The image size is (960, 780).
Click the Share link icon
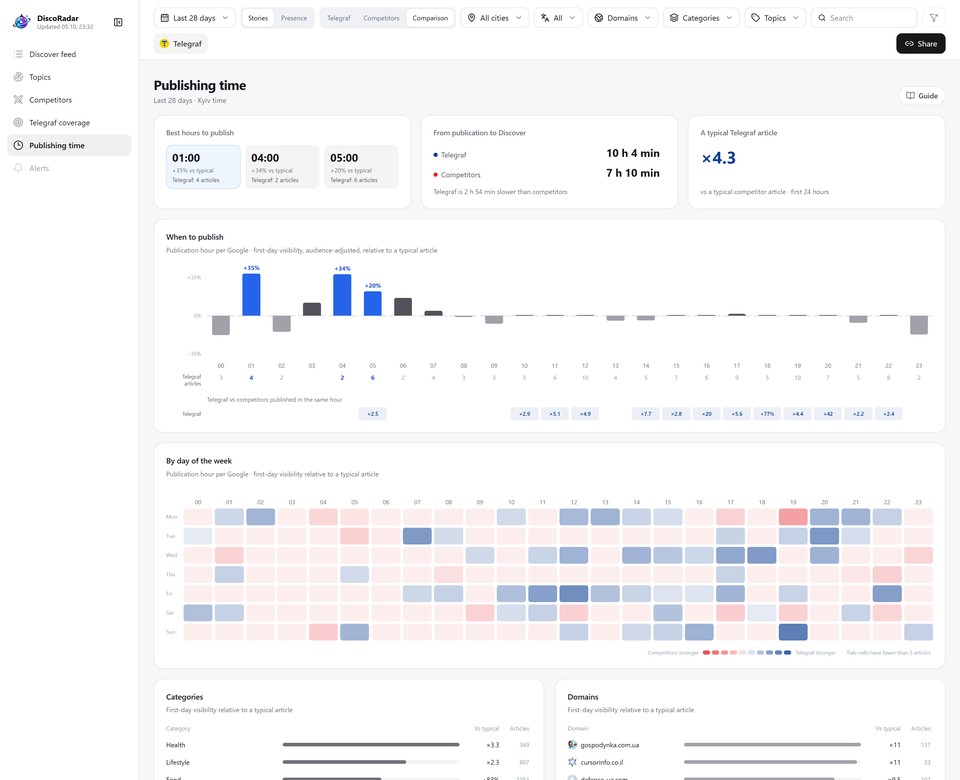[909, 43]
